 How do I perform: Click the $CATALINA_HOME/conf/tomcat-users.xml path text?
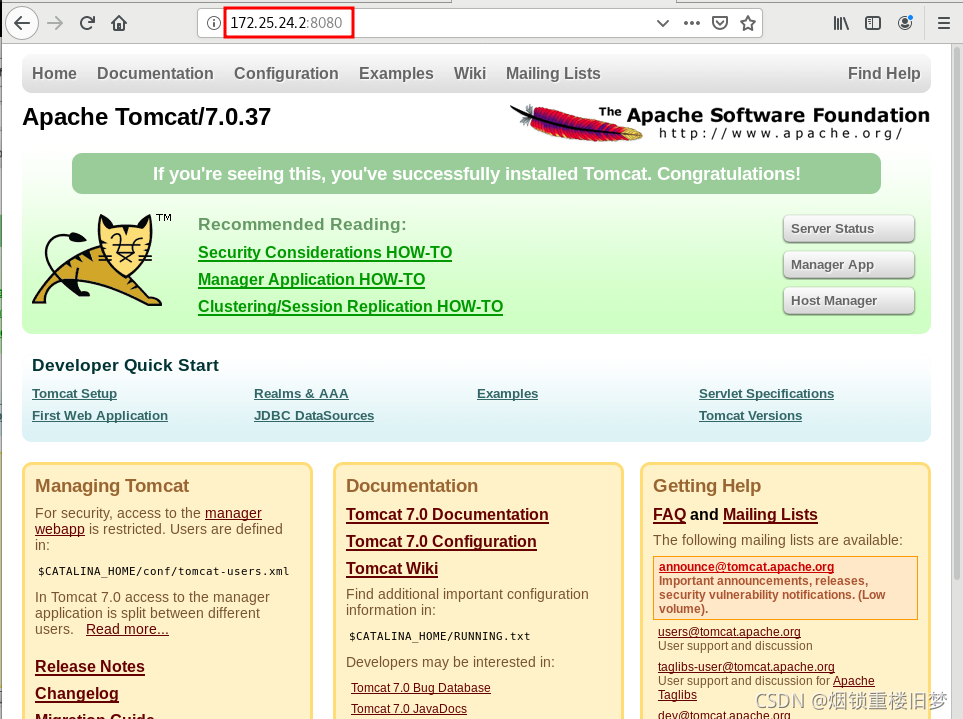[163, 572]
